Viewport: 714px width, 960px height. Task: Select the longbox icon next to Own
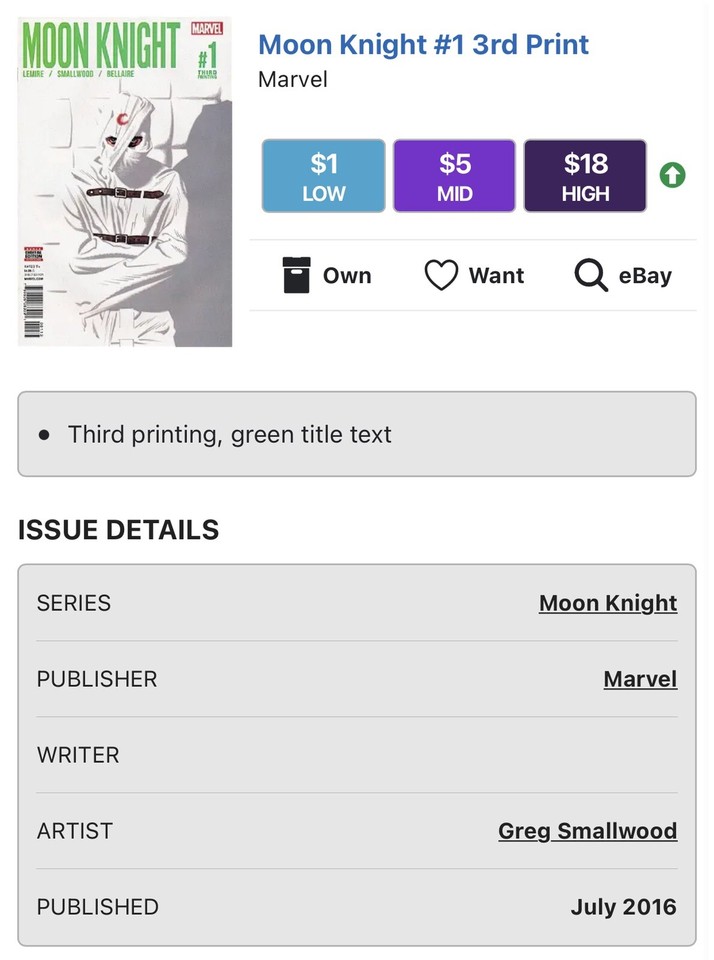point(291,275)
